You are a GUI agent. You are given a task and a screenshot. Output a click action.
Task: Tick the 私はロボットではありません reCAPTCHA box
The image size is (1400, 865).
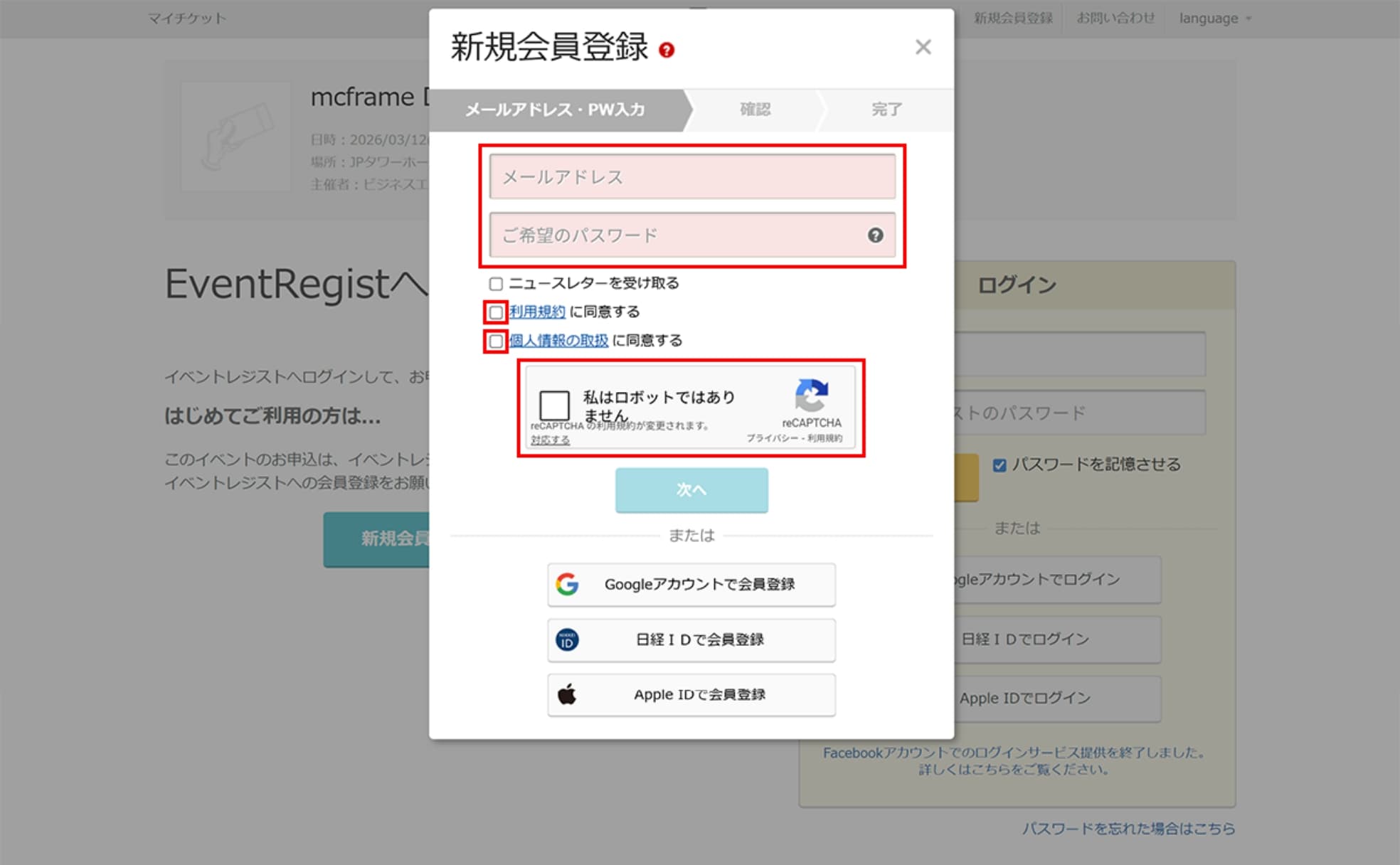(x=554, y=405)
